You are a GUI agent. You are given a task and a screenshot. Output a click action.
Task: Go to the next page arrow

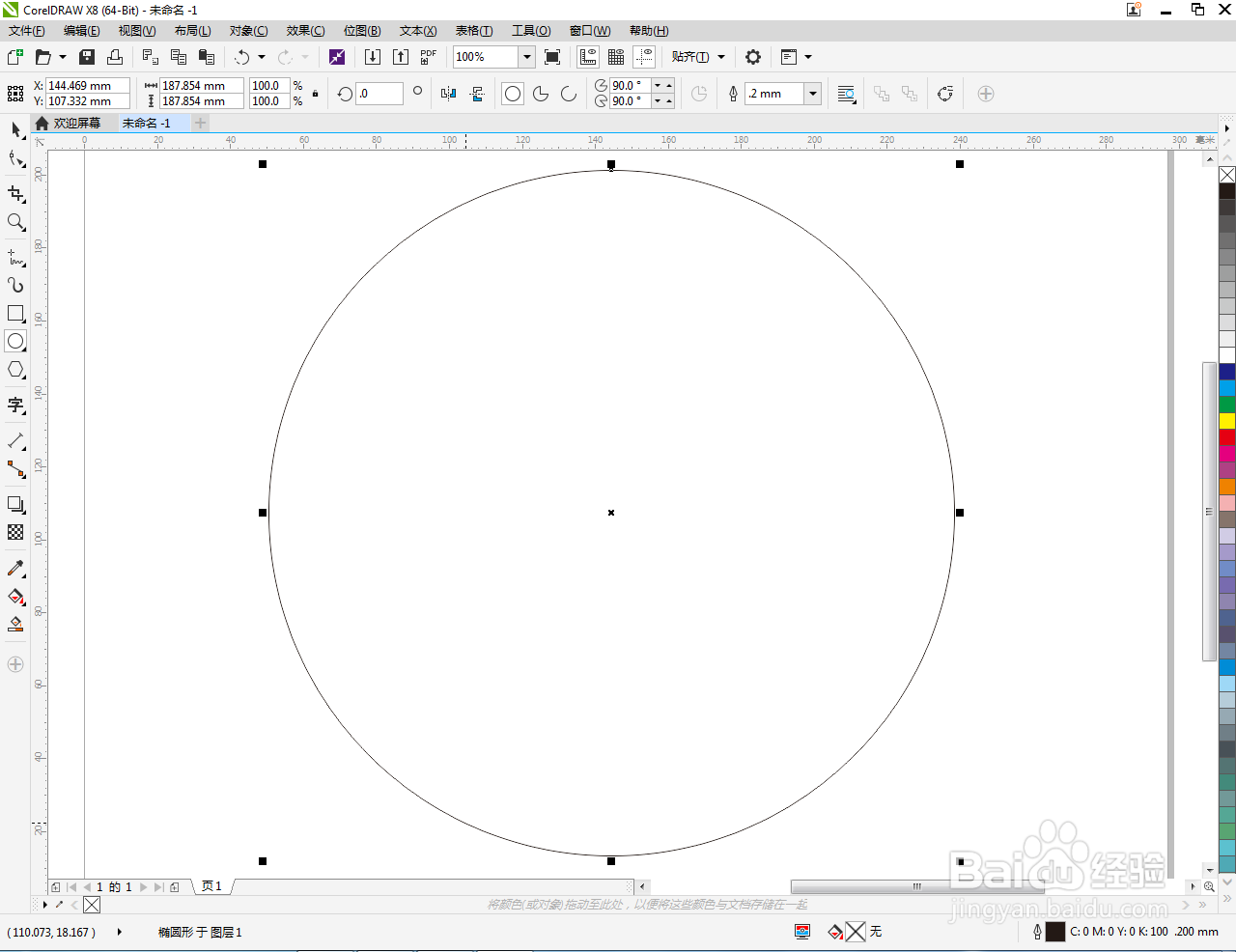(144, 886)
